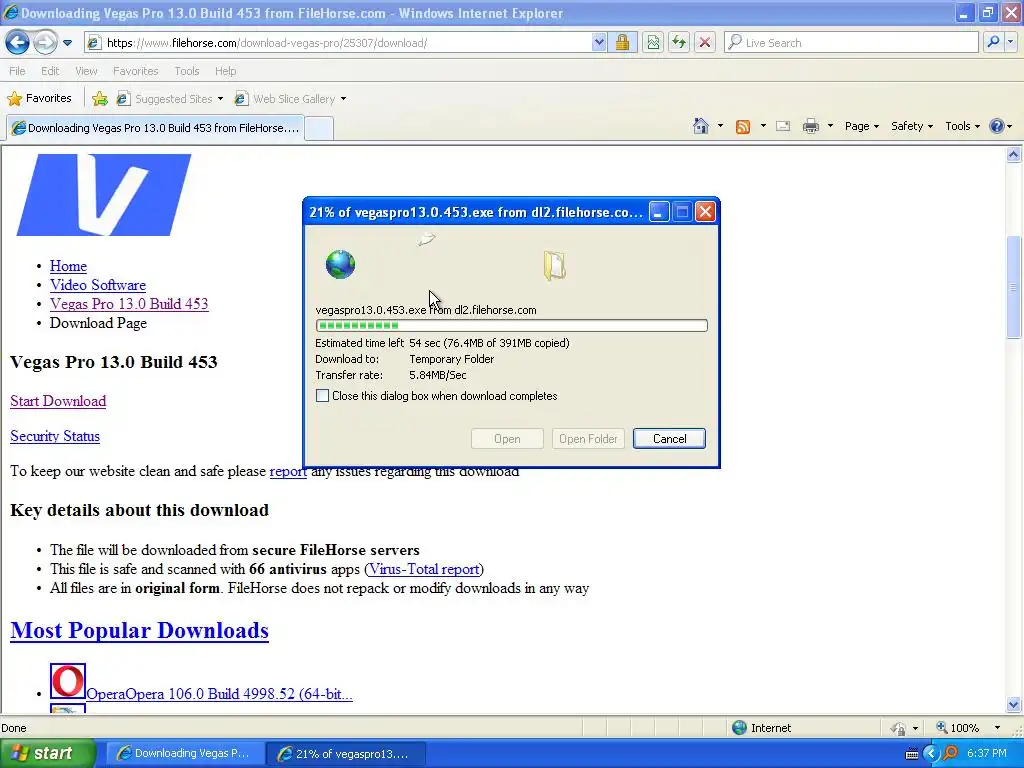This screenshot has width=1024, height=768.
Task: Click the folder icon in download dialog
Action: [554, 266]
